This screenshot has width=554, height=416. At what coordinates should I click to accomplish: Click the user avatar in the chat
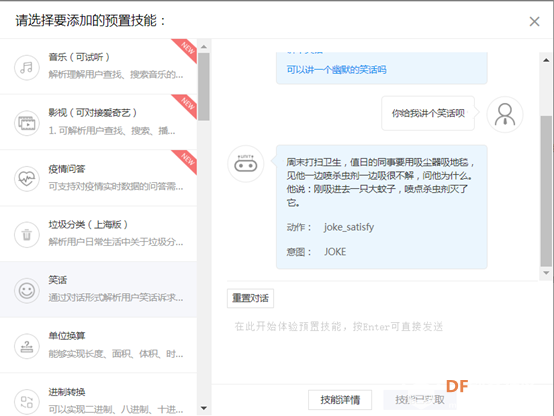[x=505, y=115]
